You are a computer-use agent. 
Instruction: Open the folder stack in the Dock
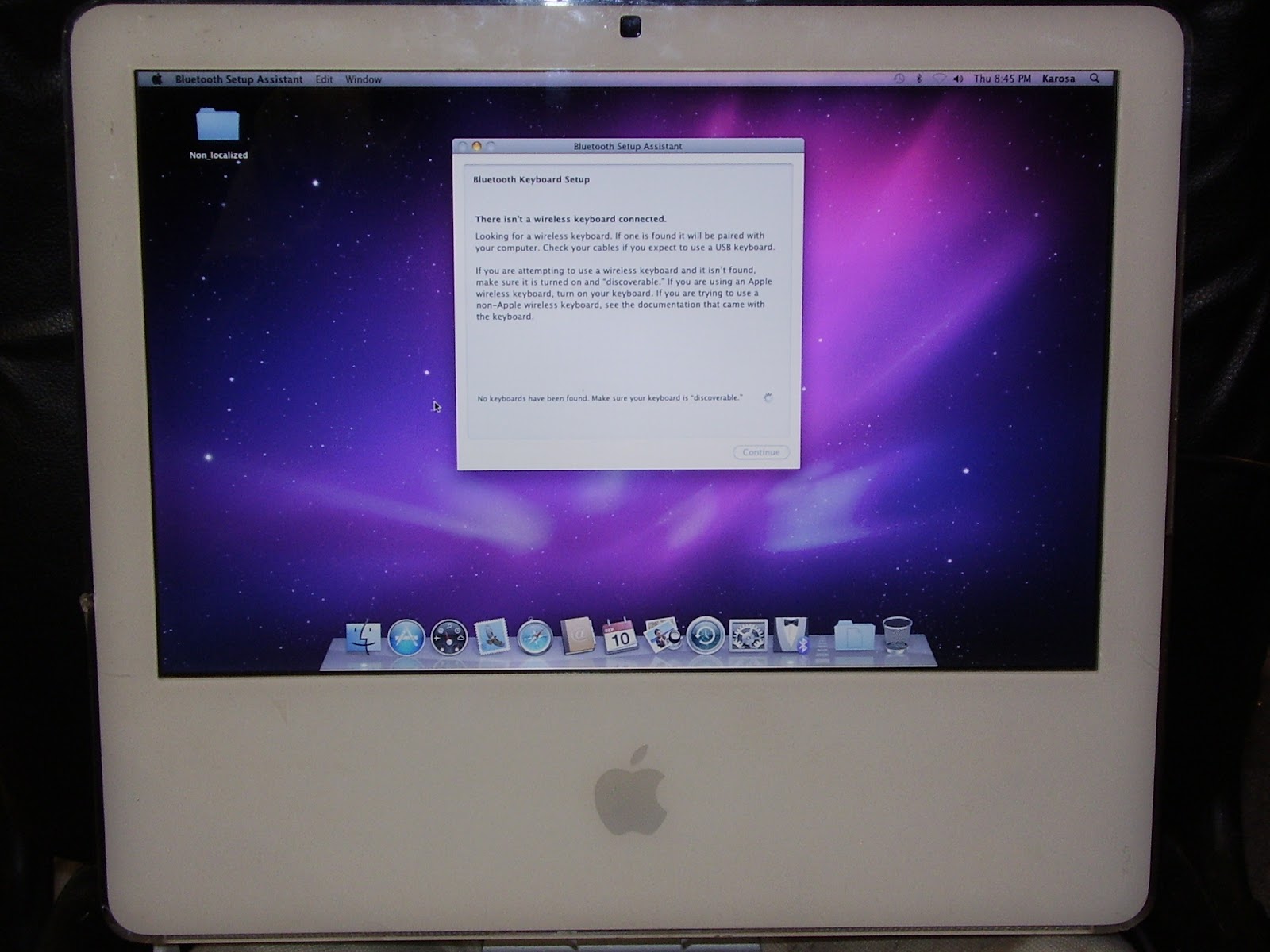854,635
